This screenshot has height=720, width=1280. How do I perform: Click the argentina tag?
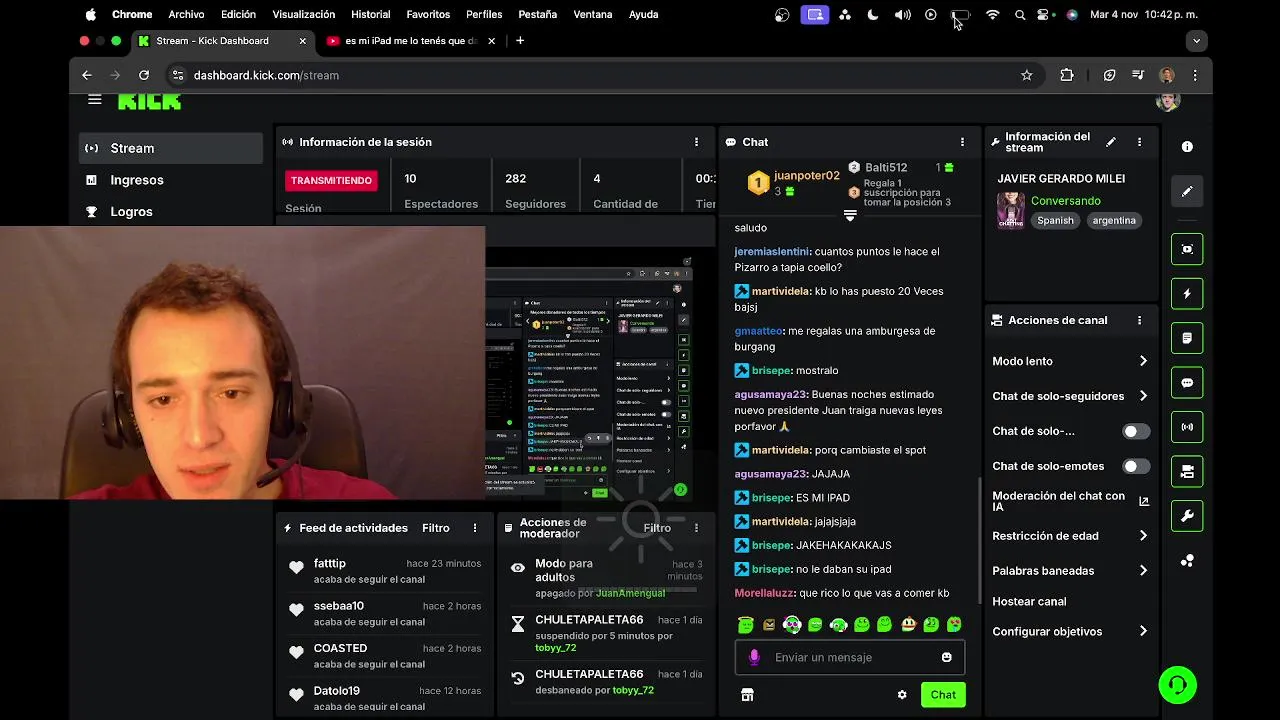[x=1114, y=221]
